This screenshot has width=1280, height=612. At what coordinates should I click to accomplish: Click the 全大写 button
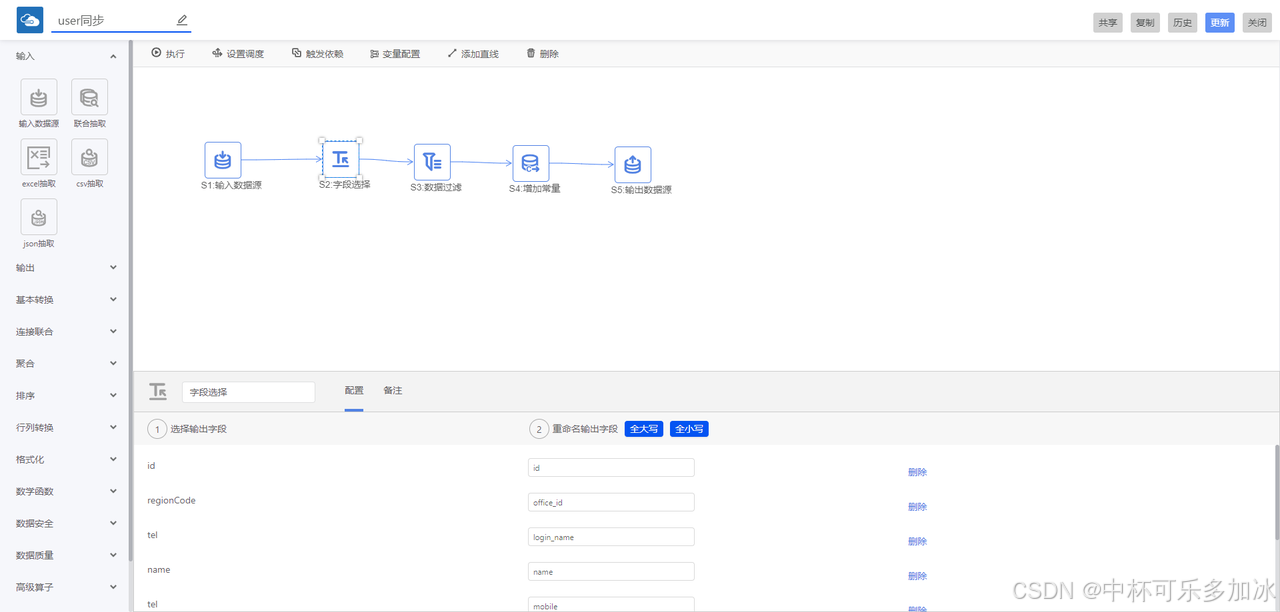(644, 429)
